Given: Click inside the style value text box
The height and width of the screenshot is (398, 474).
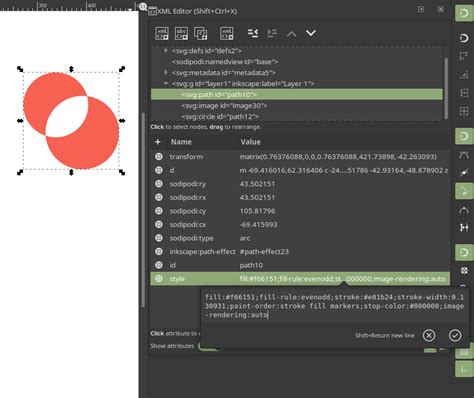Looking at the screenshot, I should click(x=334, y=306).
